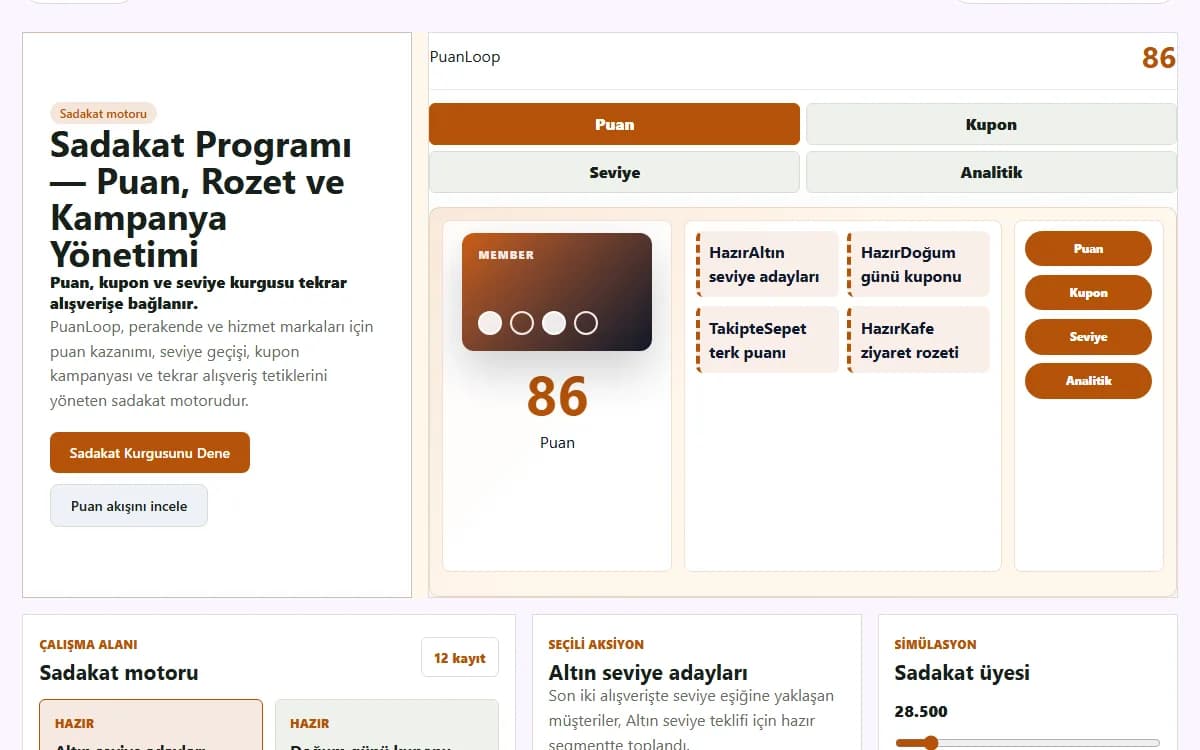This screenshot has height=750, width=1200.
Task: Click the SİMÜLASYON label
Action: (x=936, y=645)
